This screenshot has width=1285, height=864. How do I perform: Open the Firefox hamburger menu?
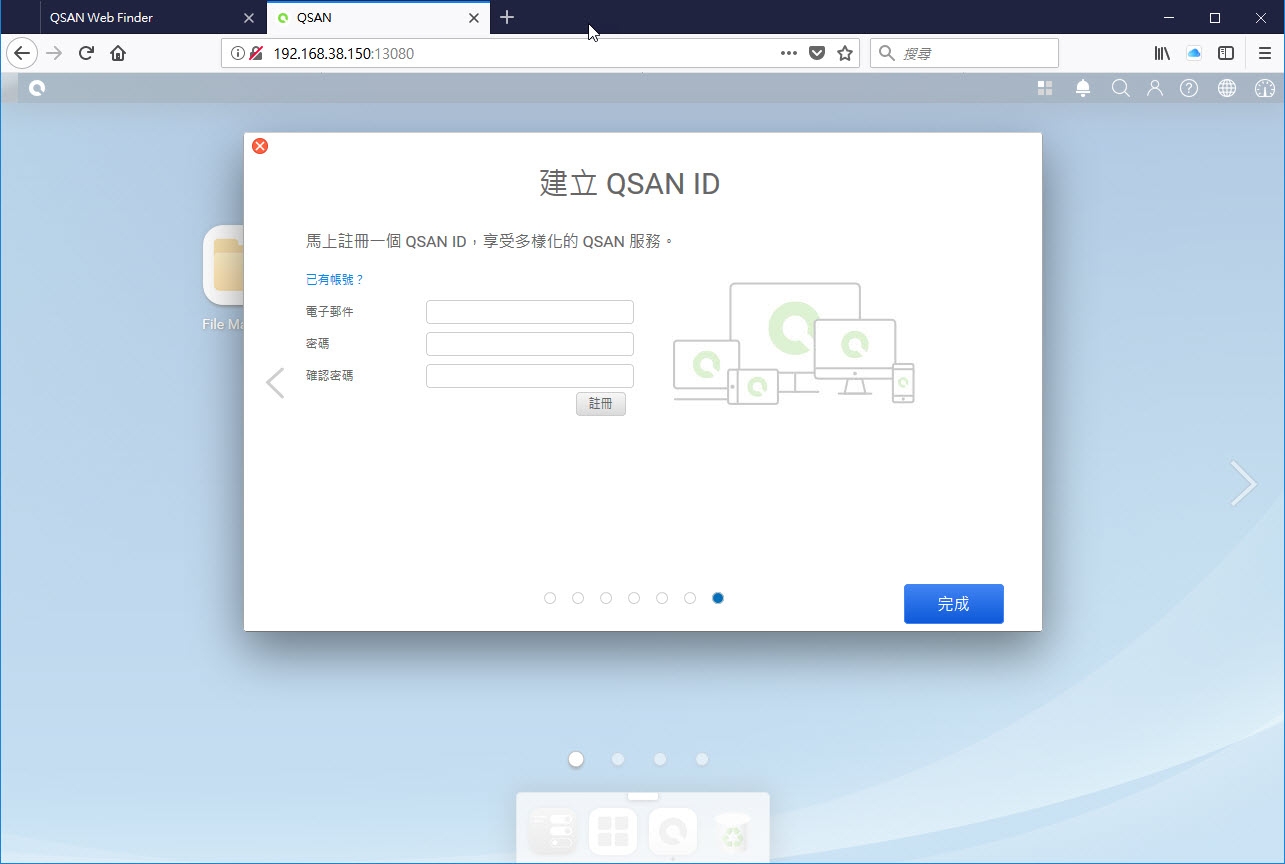tap(1264, 54)
